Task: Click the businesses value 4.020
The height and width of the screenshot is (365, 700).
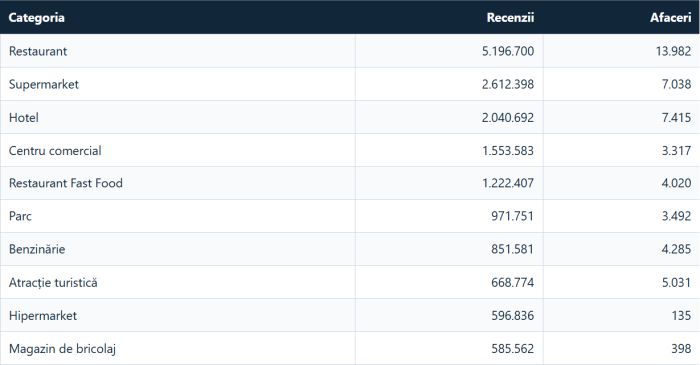Action: [676, 183]
